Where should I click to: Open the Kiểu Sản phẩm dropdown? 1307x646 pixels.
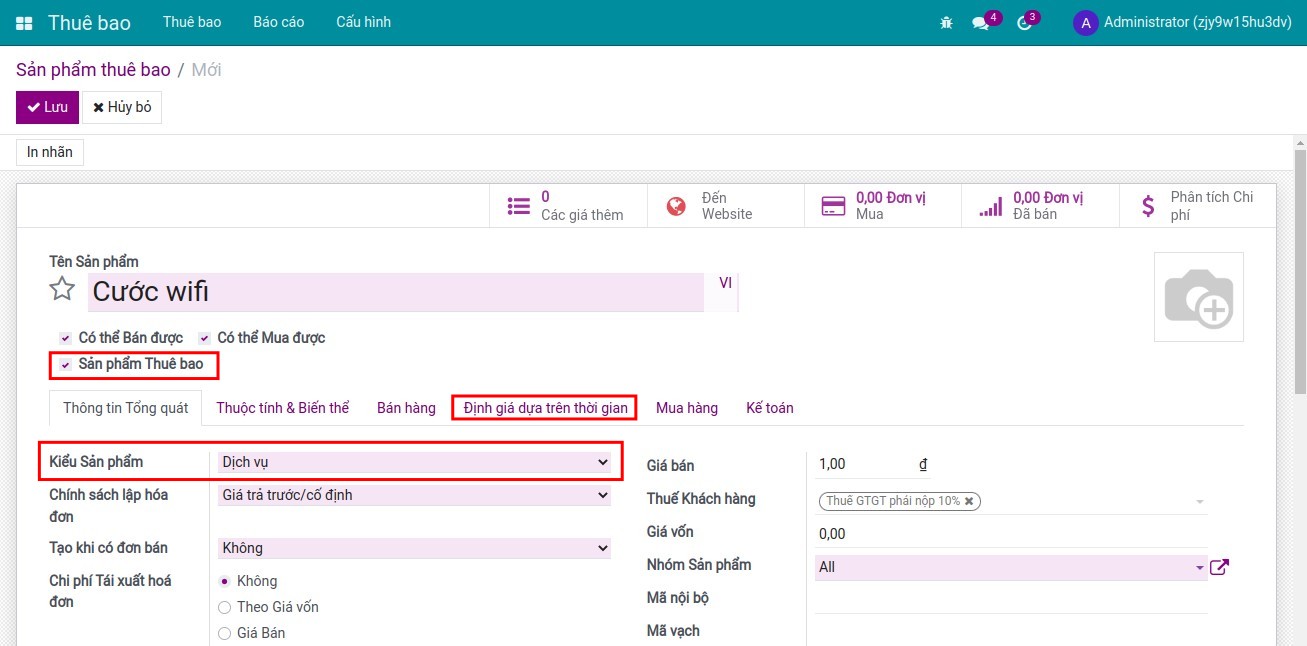point(414,462)
